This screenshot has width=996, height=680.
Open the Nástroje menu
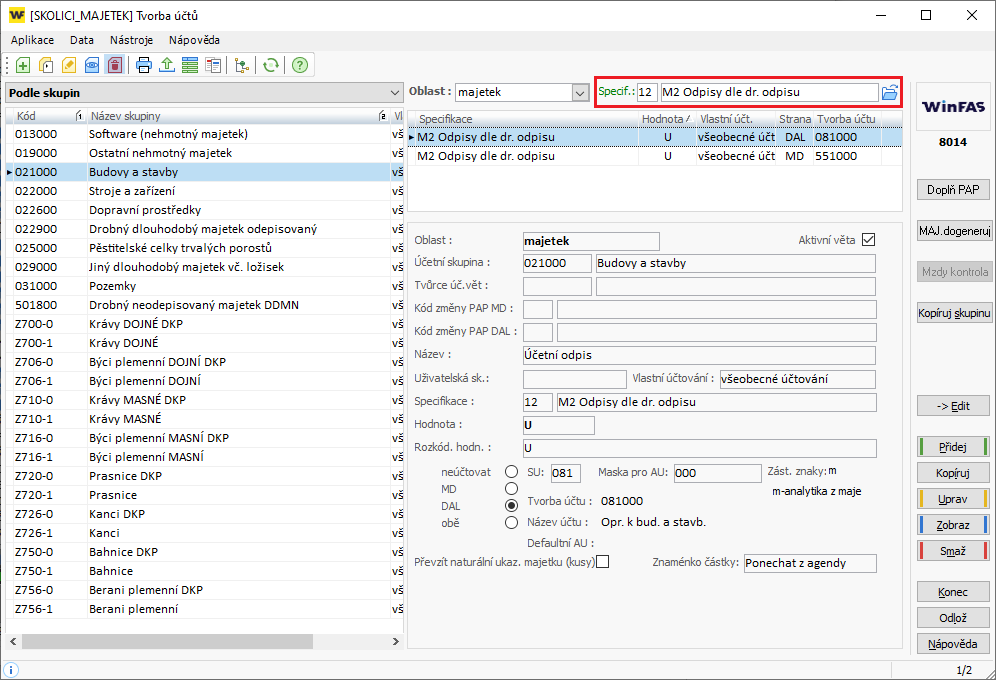(131, 40)
